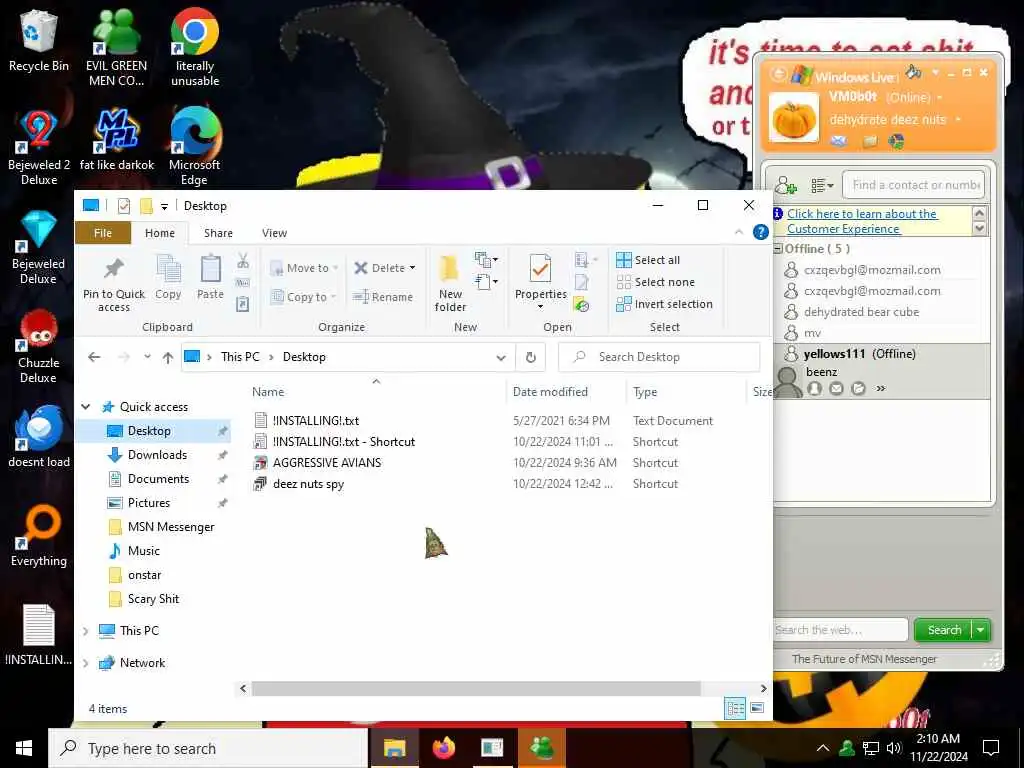Open the Windows Start button

24,748
